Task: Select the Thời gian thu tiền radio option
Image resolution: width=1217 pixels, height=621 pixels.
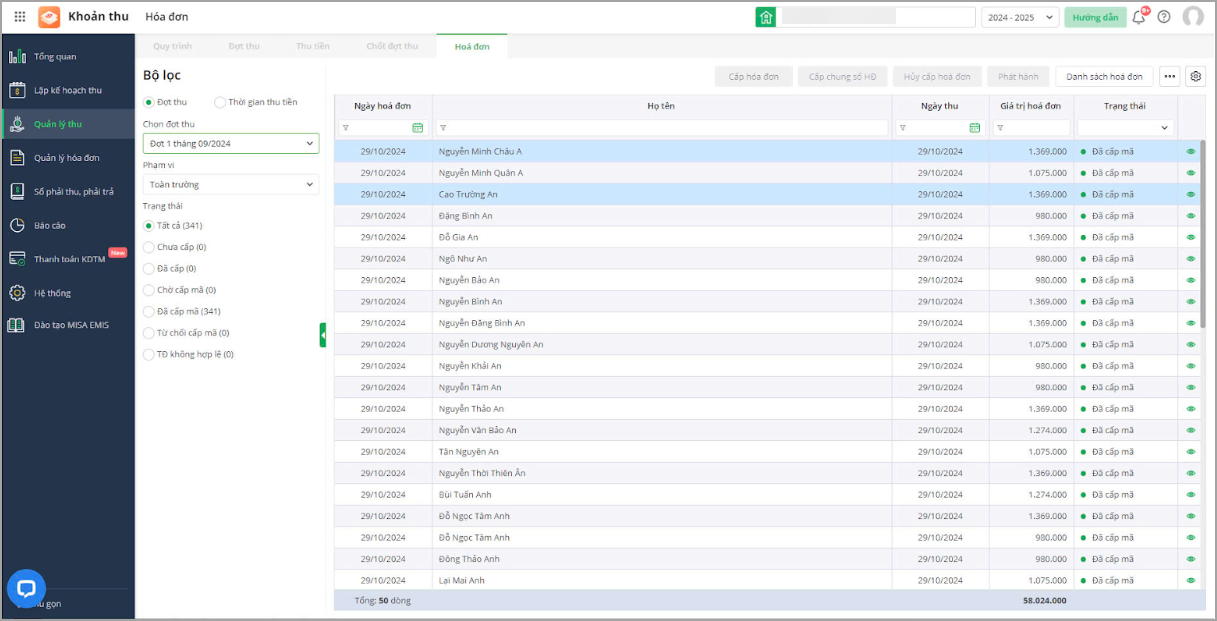Action: (220, 102)
